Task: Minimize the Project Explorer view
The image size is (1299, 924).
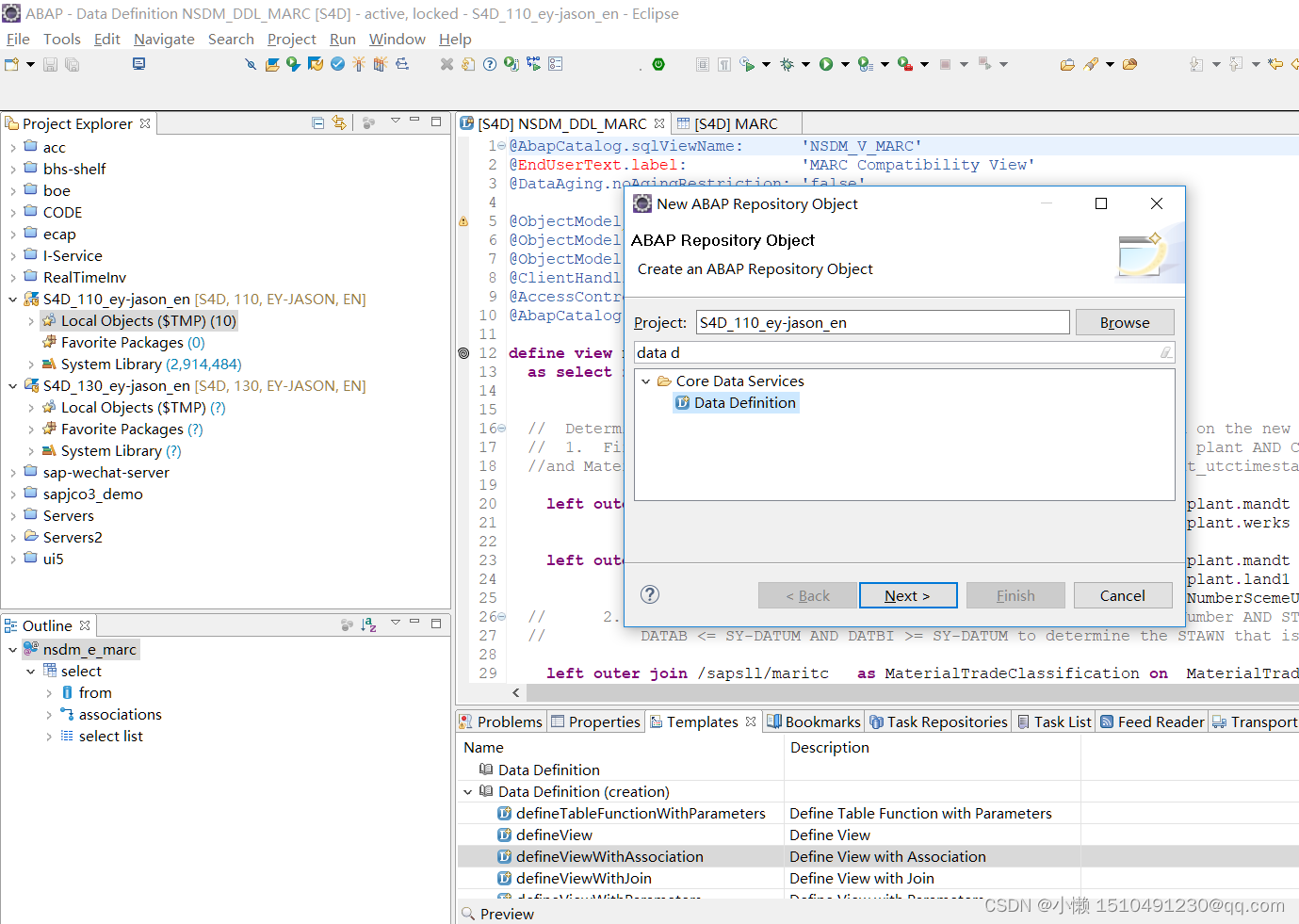Action: 414,121
